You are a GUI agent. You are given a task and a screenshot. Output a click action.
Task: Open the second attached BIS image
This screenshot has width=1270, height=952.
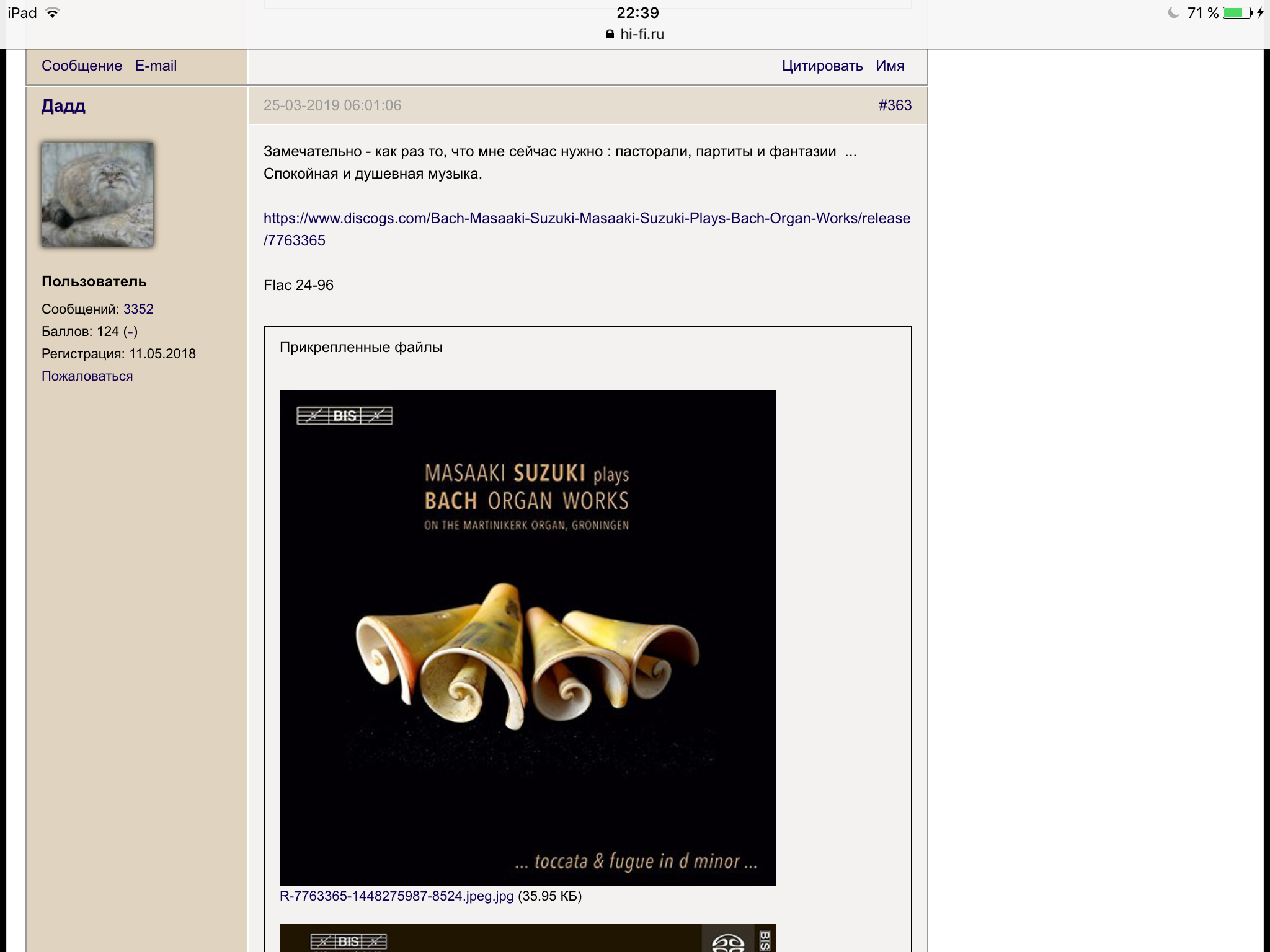pos(527,938)
